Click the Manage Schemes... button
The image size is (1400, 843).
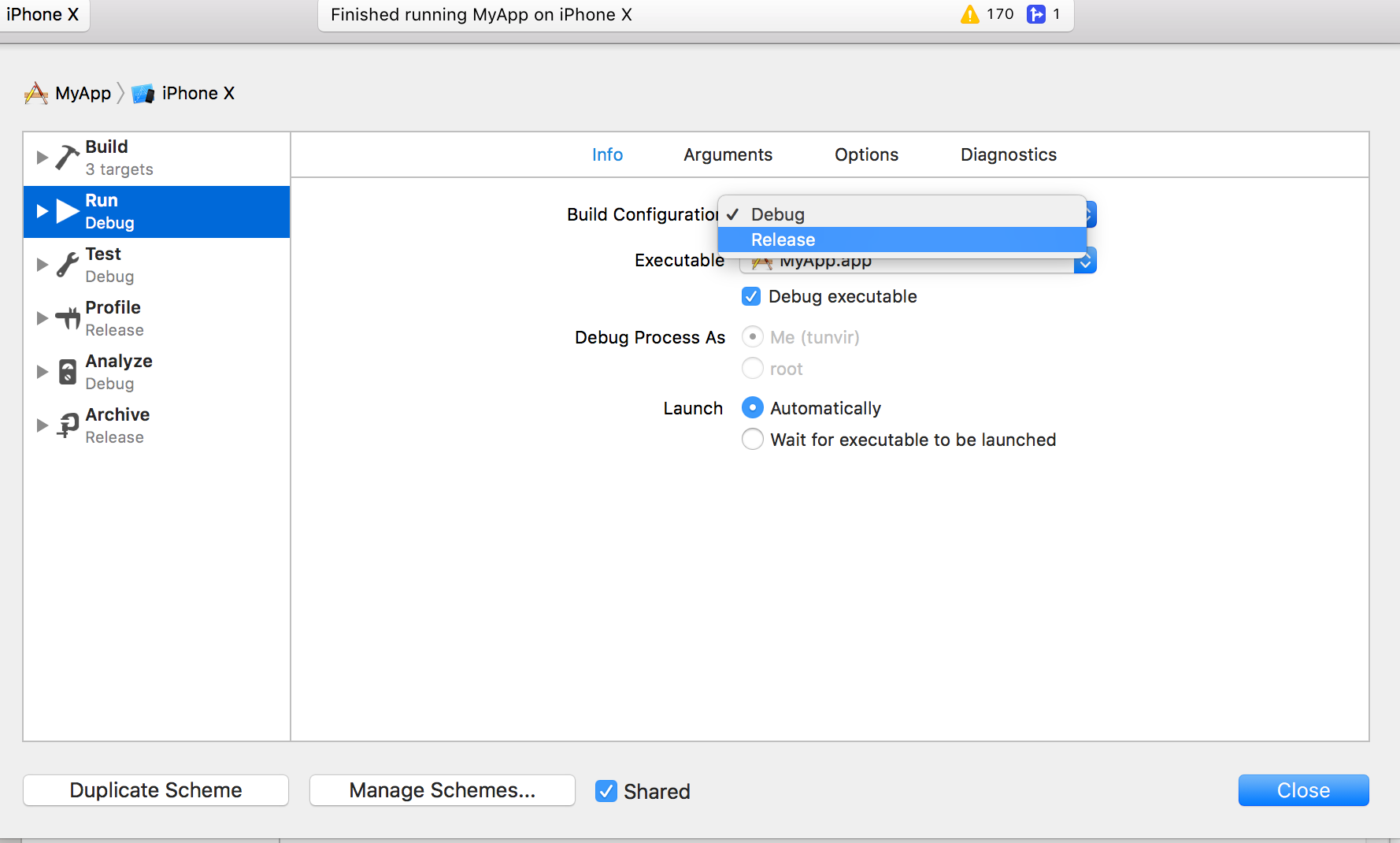443,790
